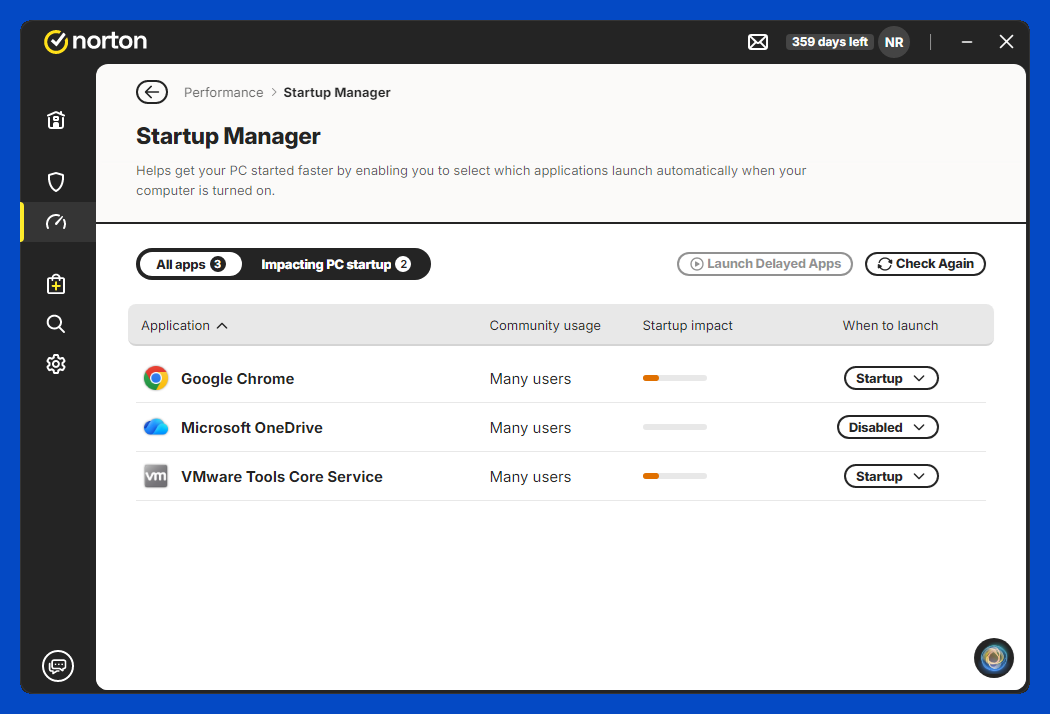Viewport: 1050px width, 714px height.
Task: Switch to All apps tab
Action: (190, 264)
